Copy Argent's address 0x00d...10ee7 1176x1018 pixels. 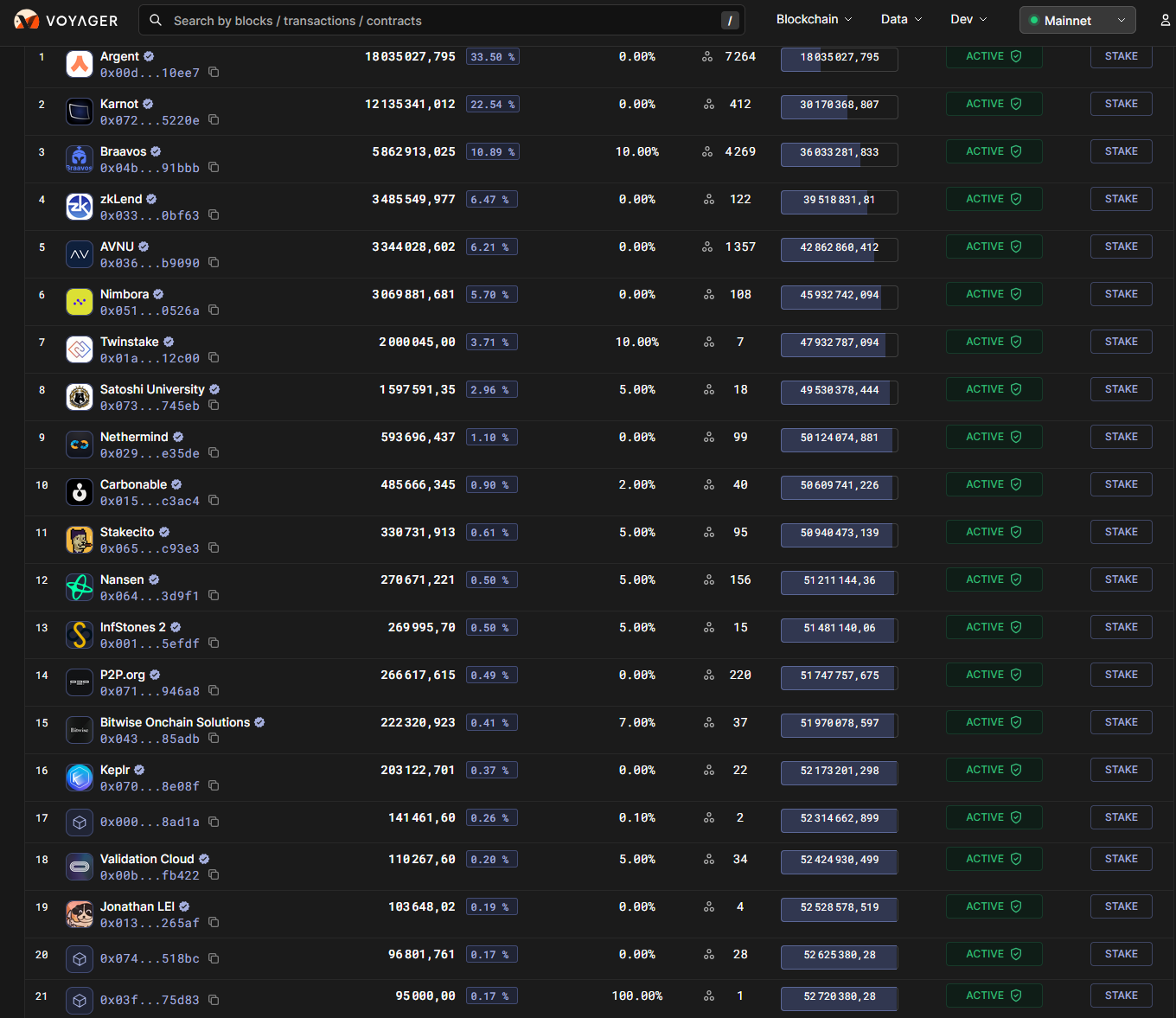[x=214, y=73]
